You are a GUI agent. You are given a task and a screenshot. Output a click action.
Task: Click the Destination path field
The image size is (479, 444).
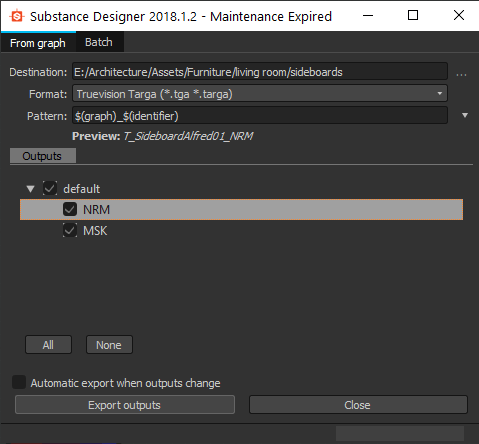(x=260, y=71)
